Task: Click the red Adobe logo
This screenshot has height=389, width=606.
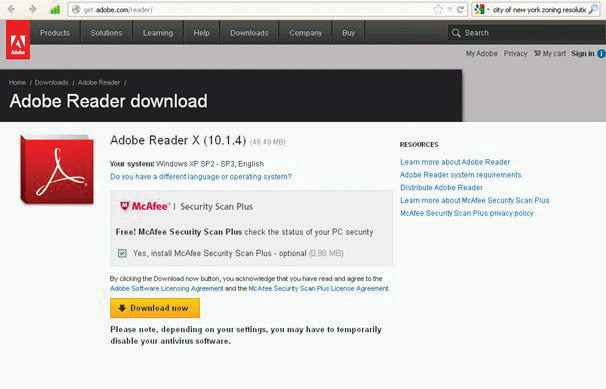Action: click(18, 40)
